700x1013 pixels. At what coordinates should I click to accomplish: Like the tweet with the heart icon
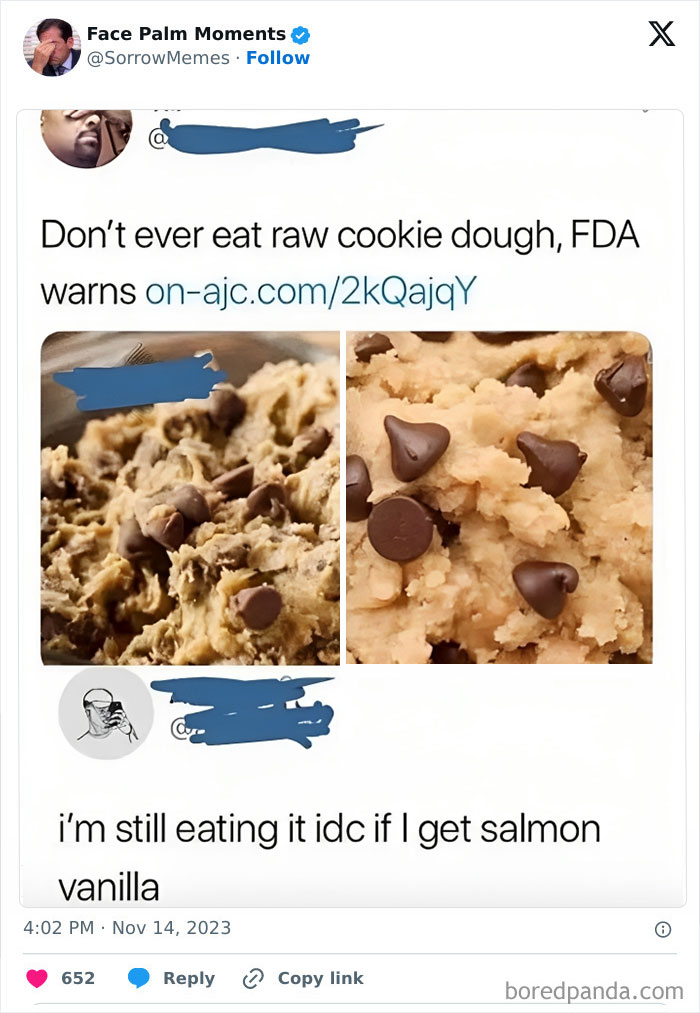[x=37, y=978]
